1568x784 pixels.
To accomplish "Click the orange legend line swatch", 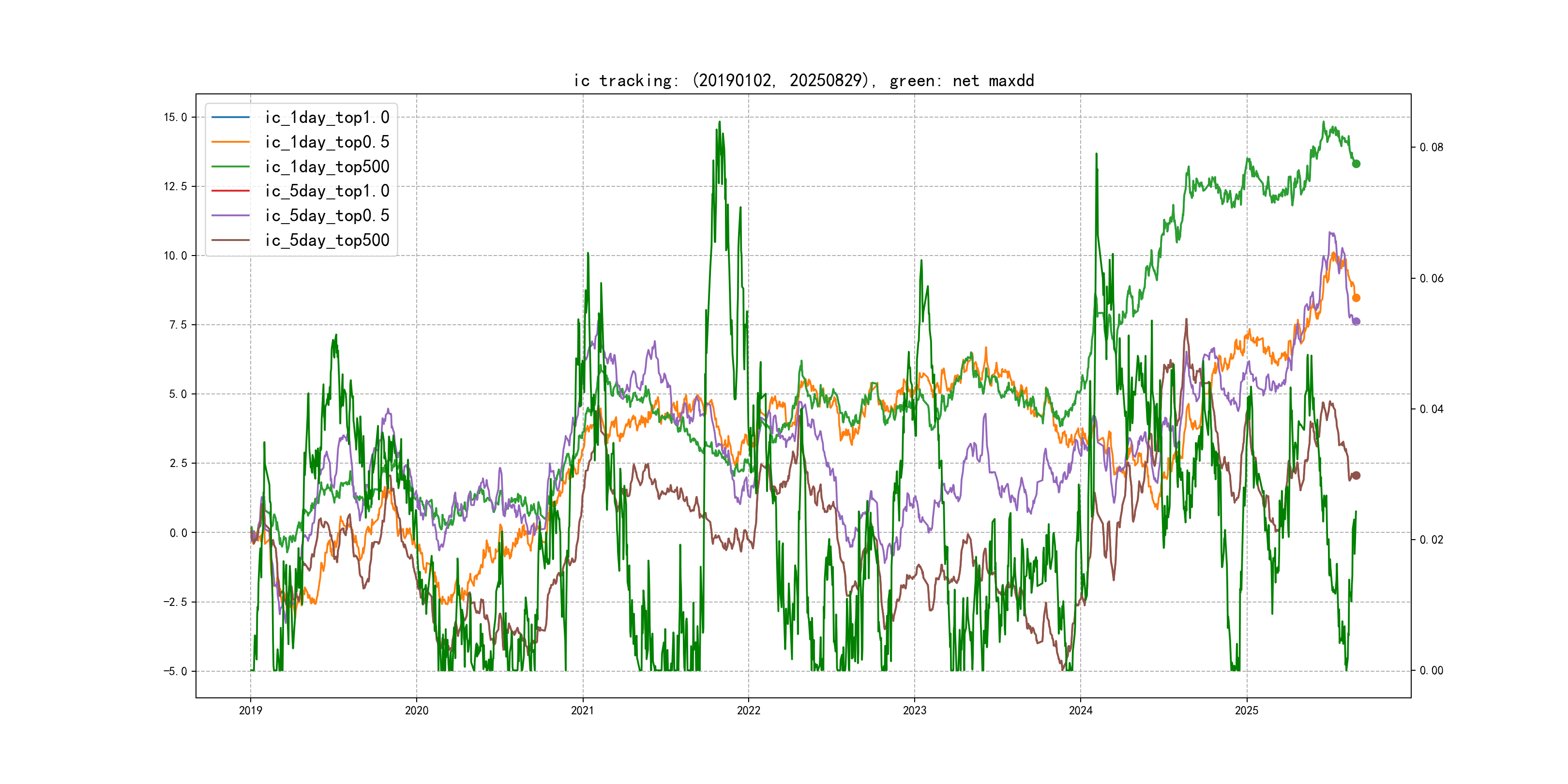I will click(231, 142).
